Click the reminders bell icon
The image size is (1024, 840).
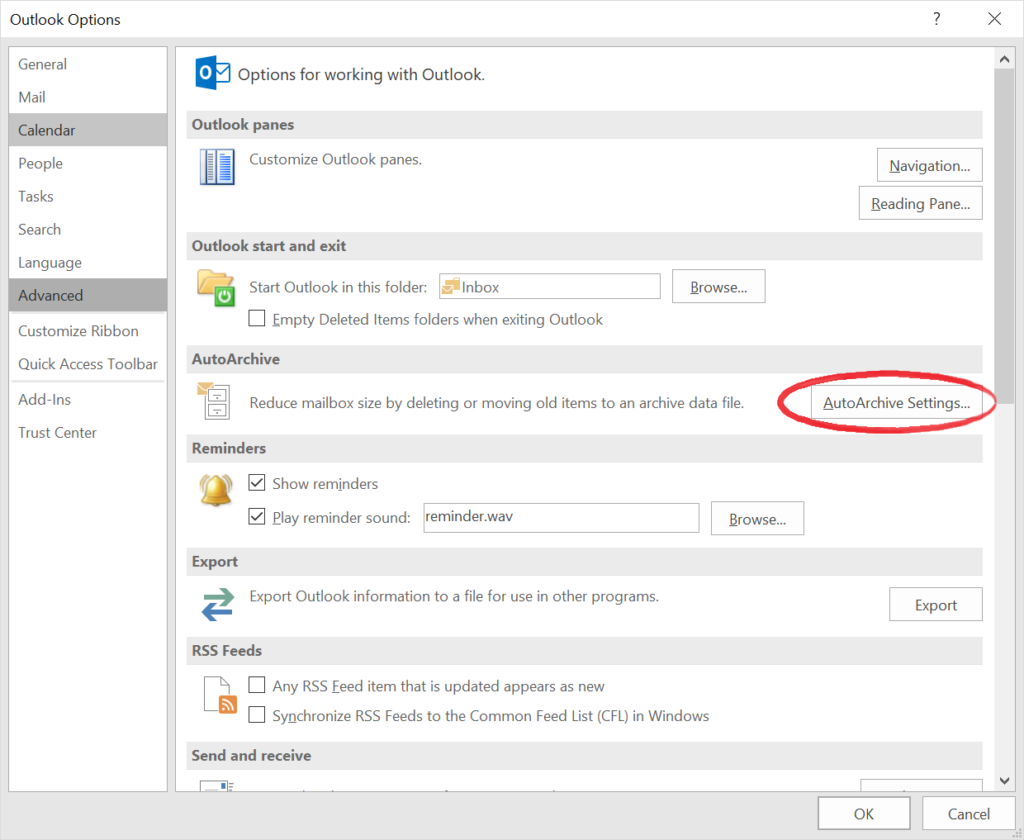[216, 490]
